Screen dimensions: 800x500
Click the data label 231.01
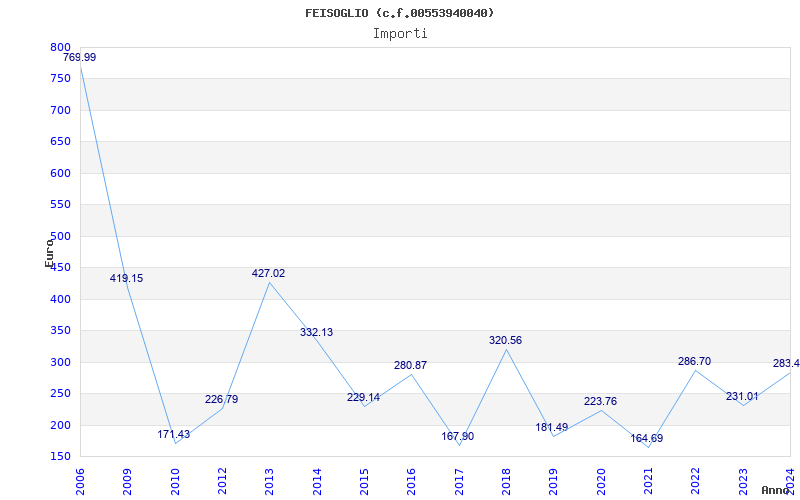click(x=742, y=396)
